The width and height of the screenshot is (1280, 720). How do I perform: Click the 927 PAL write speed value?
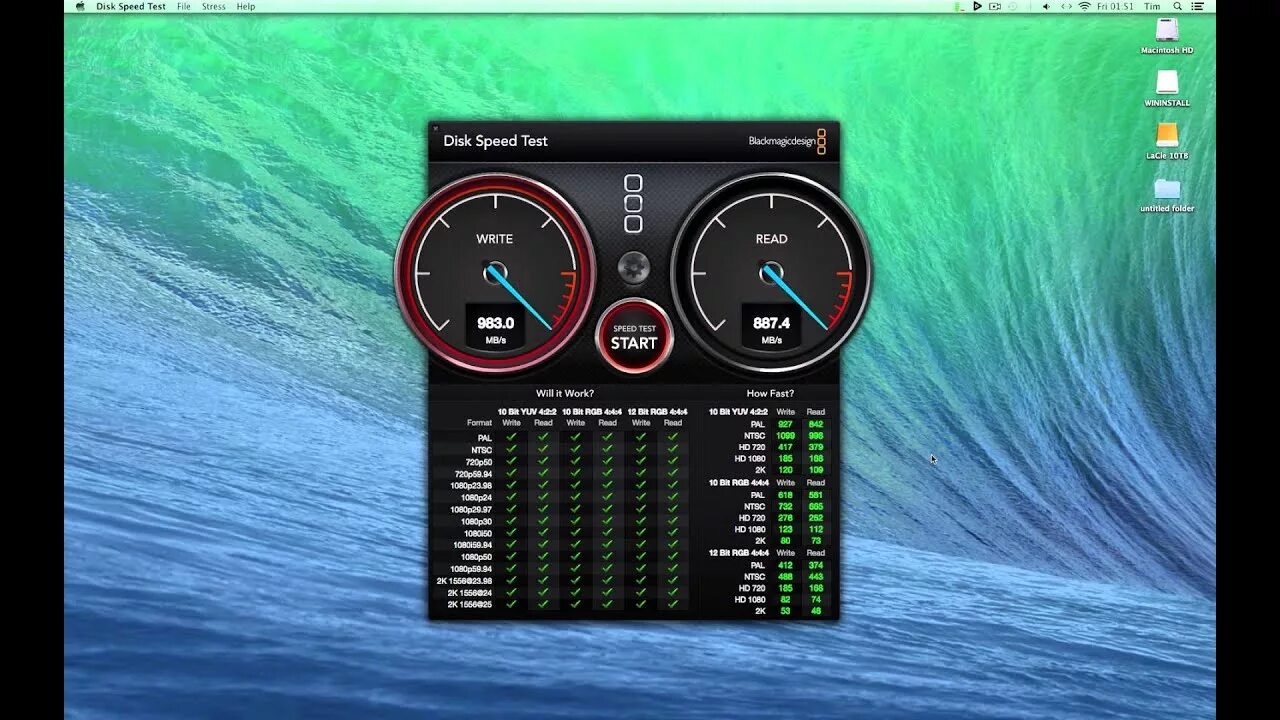point(785,424)
